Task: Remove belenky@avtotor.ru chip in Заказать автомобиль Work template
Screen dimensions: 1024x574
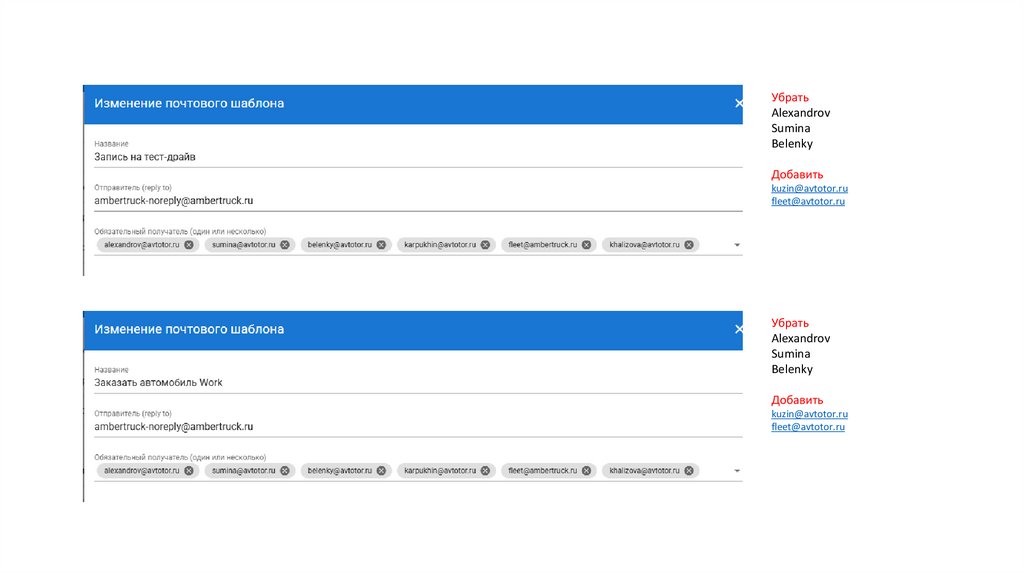Action: coord(381,471)
